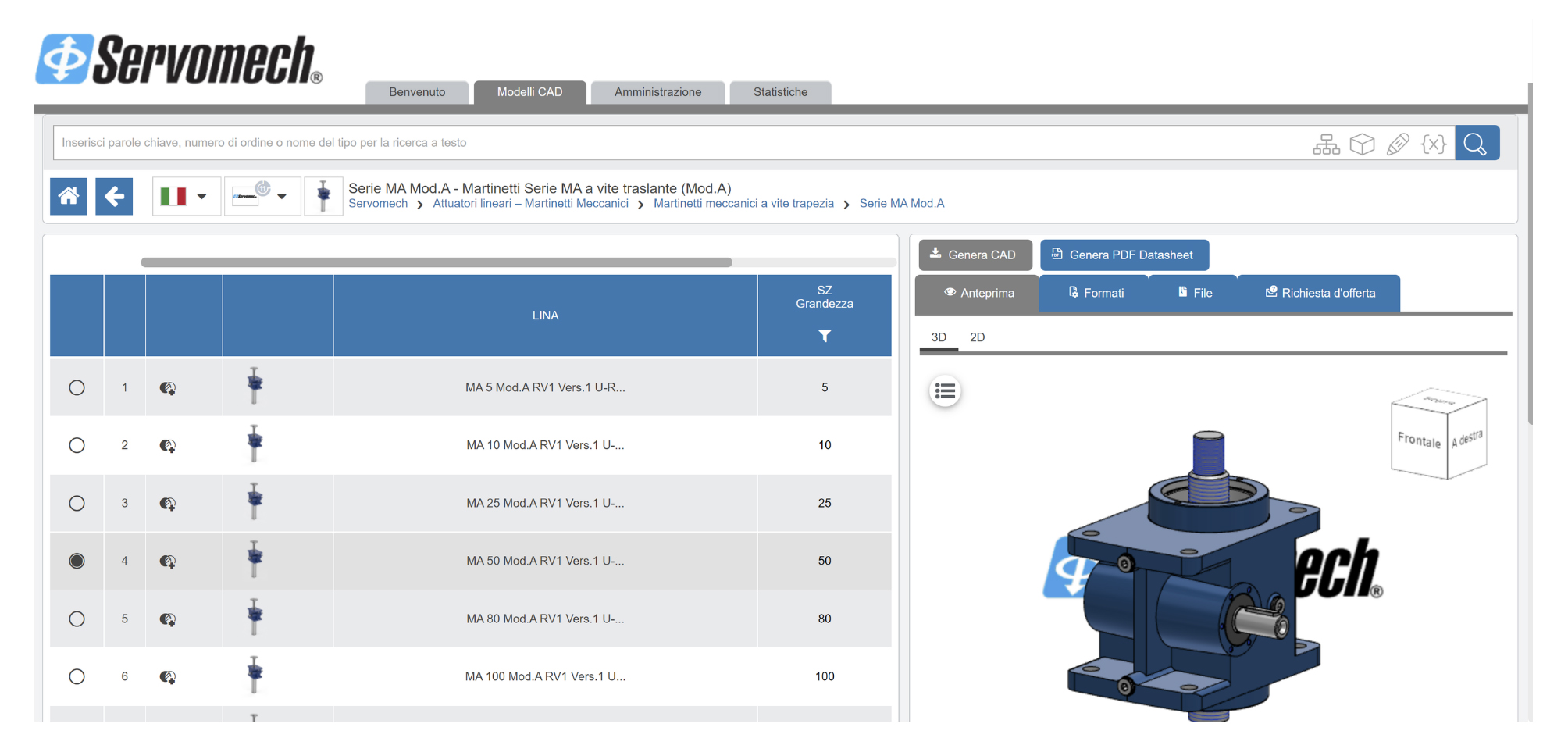This screenshot has width=1568, height=738.
Task: Open the File tab
Action: [x=1194, y=293]
